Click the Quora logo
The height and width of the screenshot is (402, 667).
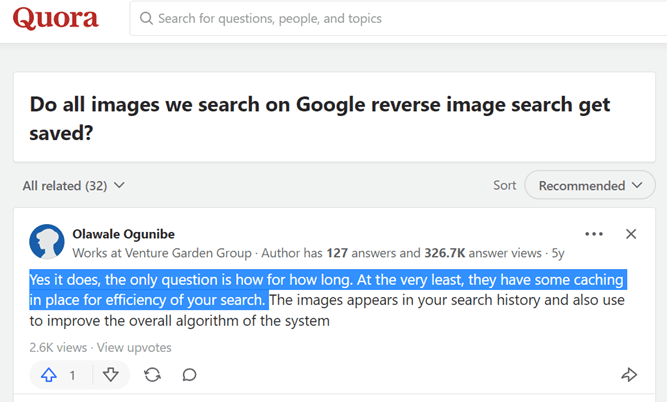point(56,18)
